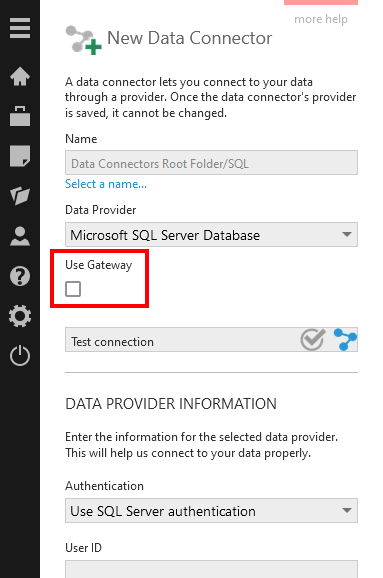The height and width of the screenshot is (578, 383).
Task: Click the Name input field
Action: click(211, 163)
